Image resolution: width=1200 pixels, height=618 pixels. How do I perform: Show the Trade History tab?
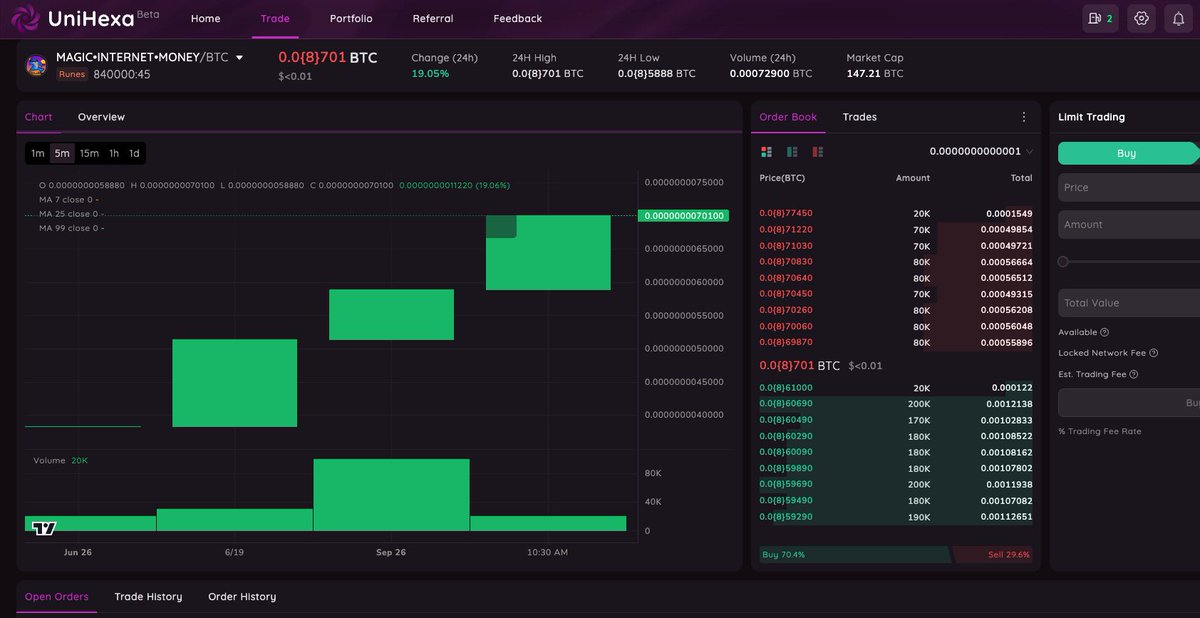coord(148,597)
